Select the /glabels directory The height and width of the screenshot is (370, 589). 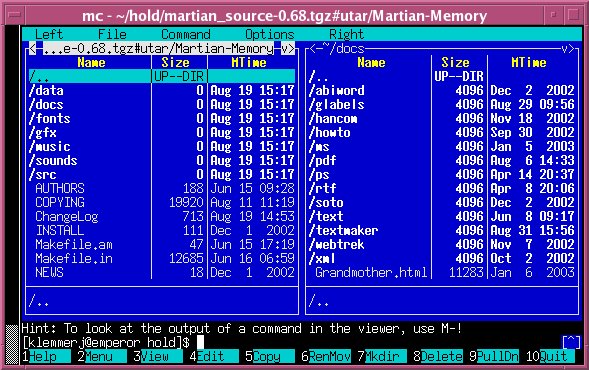(442, 104)
